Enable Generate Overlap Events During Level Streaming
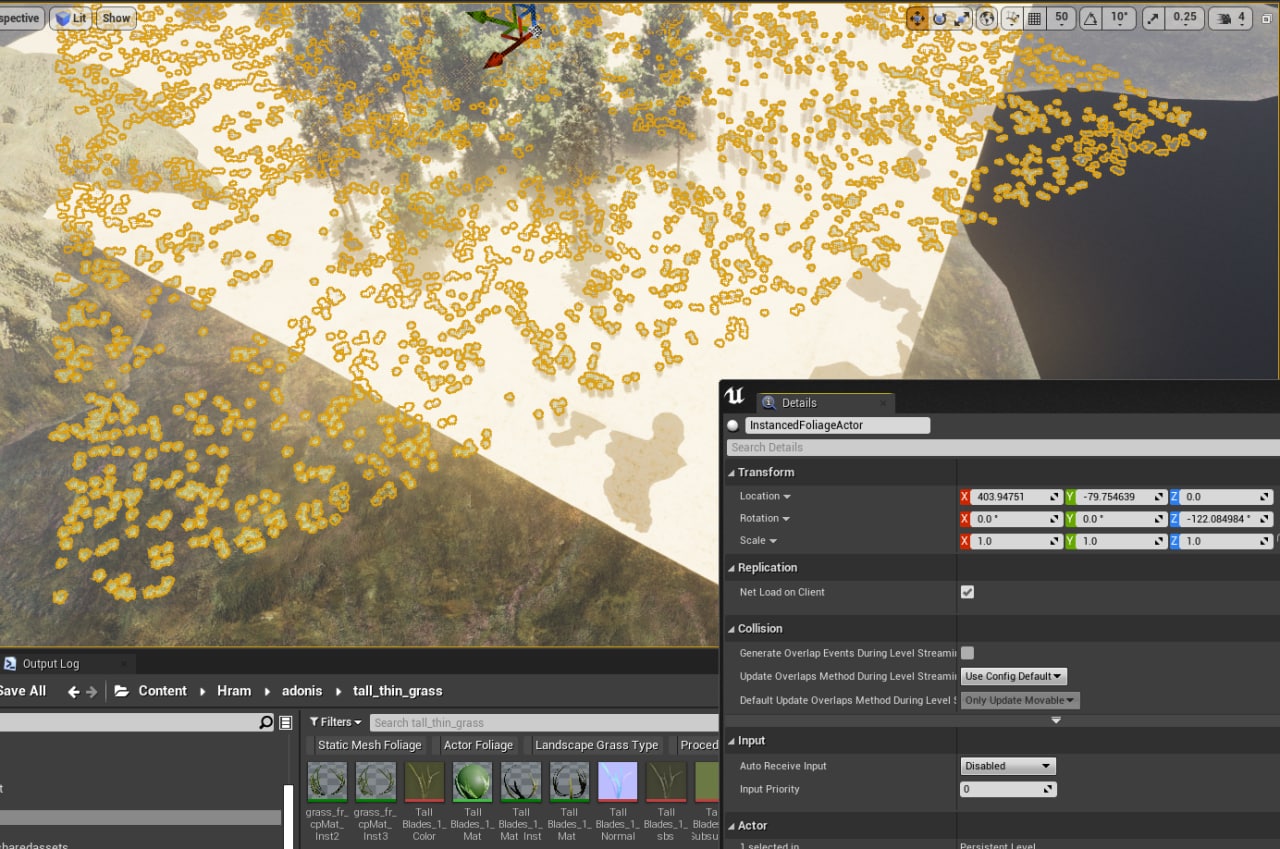 (x=967, y=653)
